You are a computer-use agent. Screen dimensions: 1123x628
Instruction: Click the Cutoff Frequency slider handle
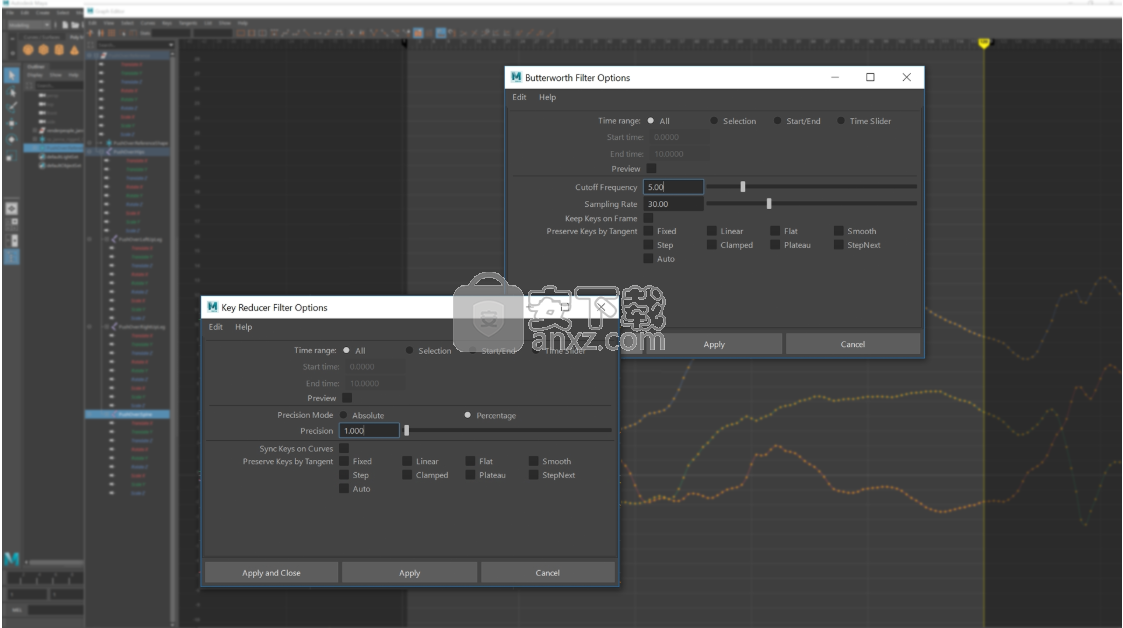pyautogui.click(x=743, y=187)
